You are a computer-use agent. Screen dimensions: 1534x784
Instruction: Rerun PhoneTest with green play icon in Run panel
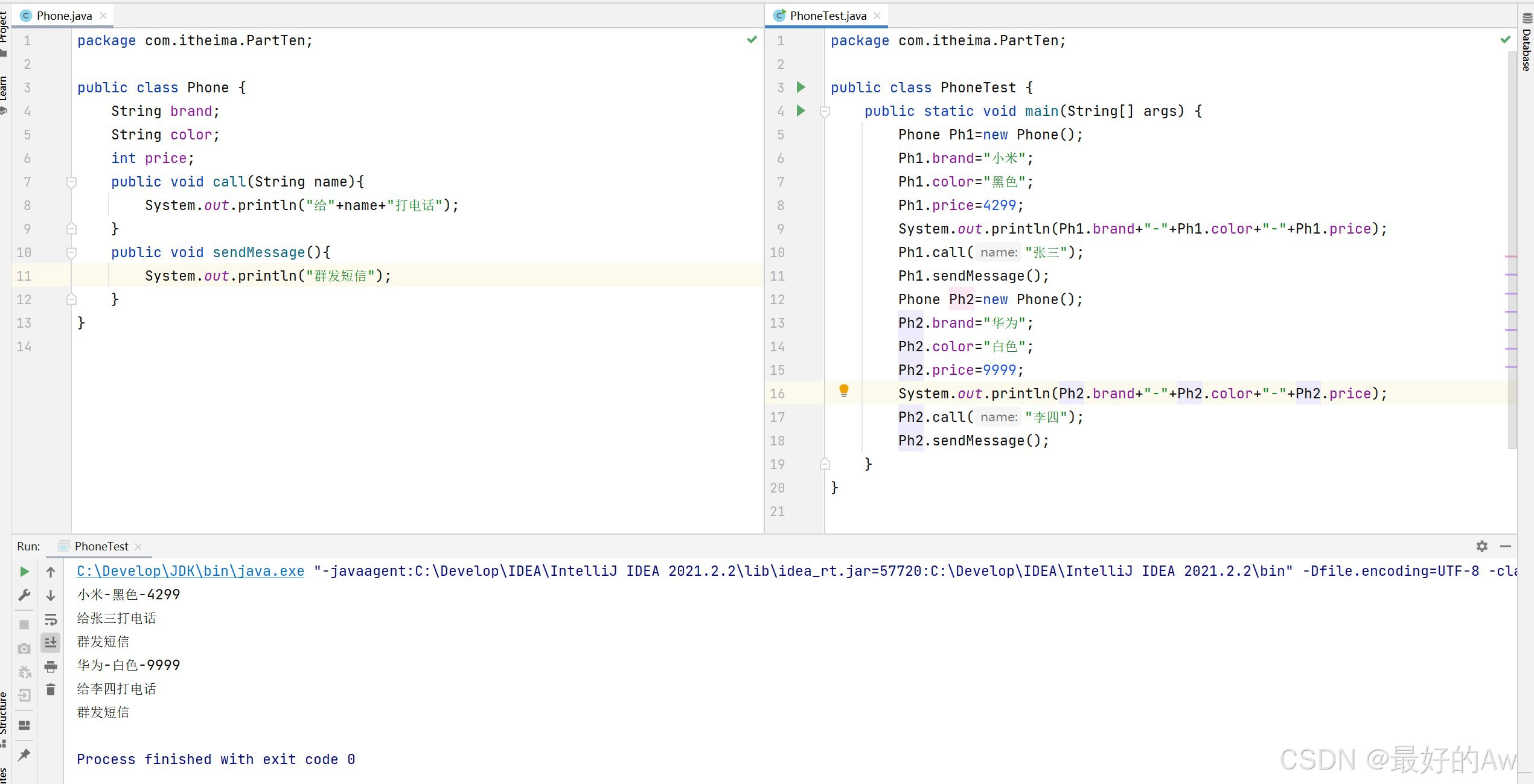[24, 572]
